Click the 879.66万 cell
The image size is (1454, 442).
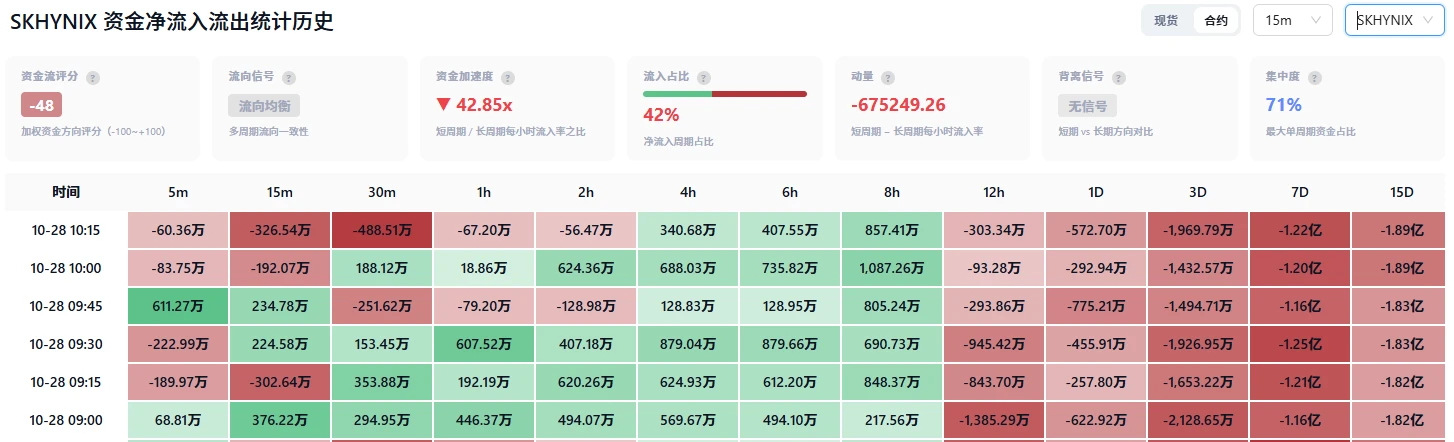(790, 344)
